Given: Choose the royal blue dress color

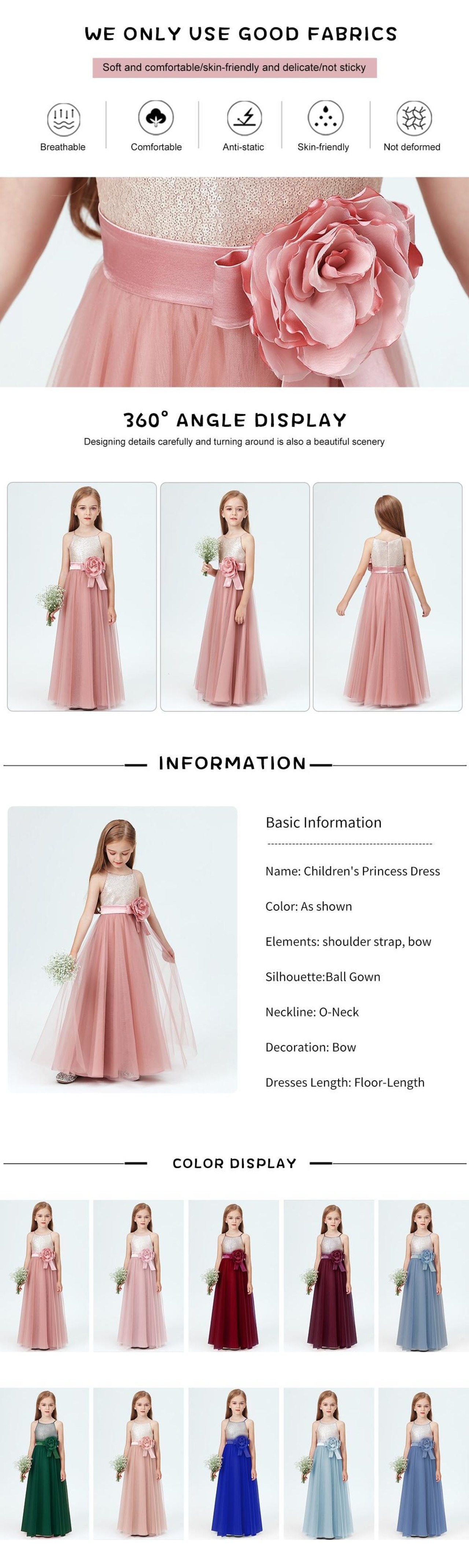Looking at the screenshot, I should click(234, 1465).
